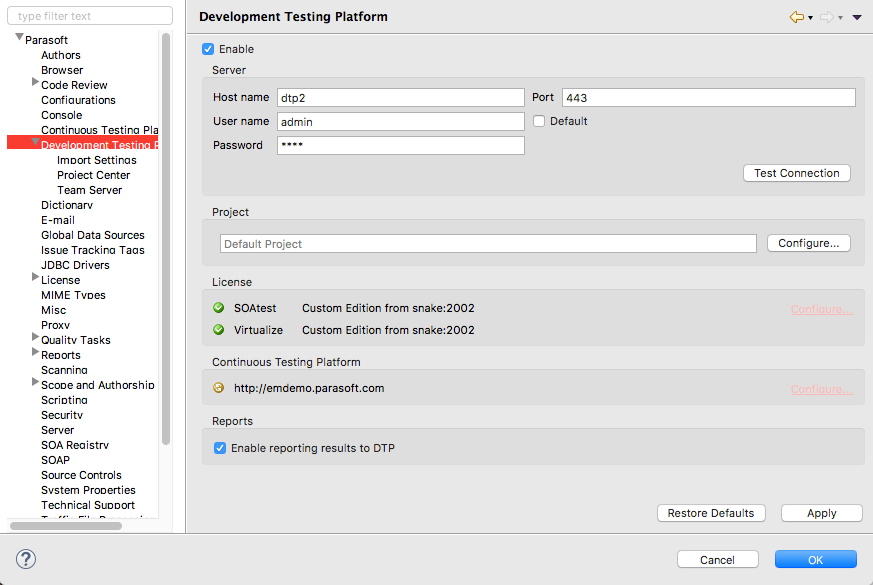Select Code Review in the tree
The height and width of the screenshot is (585, 873).
point(74,85)
